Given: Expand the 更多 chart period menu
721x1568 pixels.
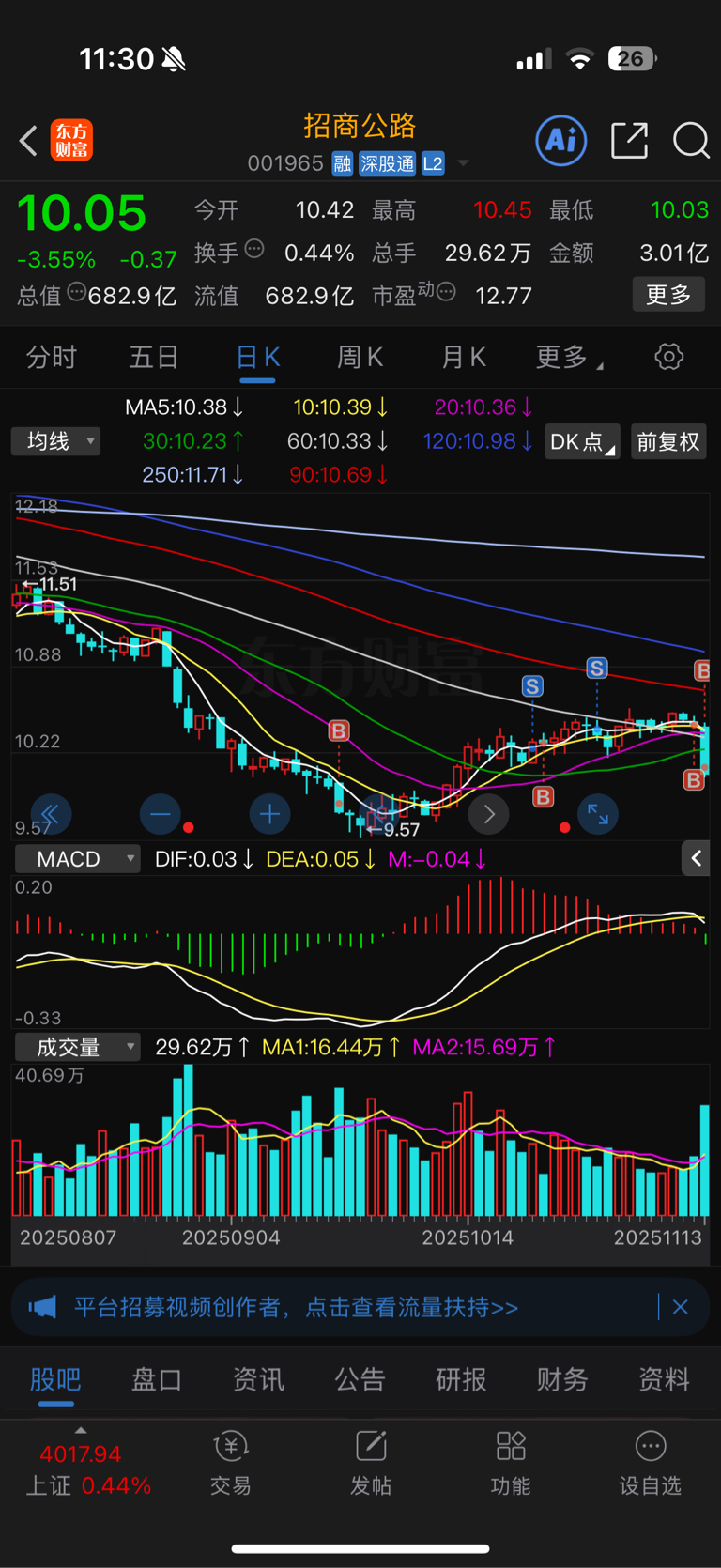Looking at the screenshot, I should coord(569,357).
